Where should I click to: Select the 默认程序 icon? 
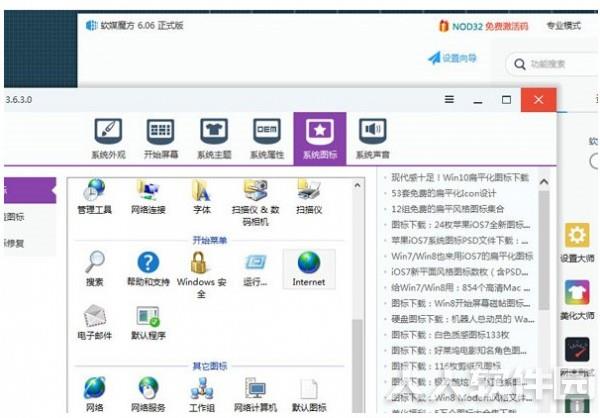tap(148, 322)
